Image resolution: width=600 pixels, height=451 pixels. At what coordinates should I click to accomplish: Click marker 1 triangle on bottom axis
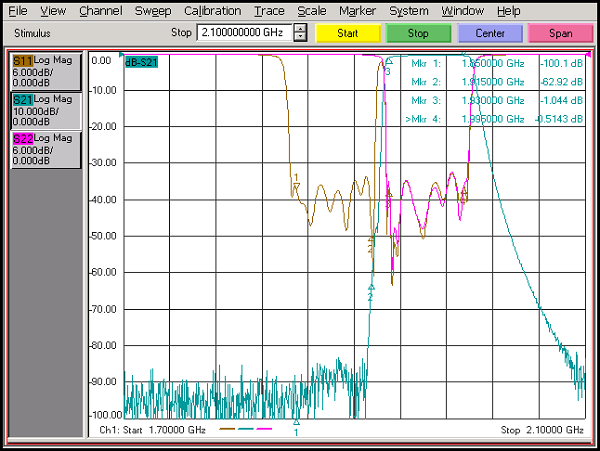click(x=296, y=421)
